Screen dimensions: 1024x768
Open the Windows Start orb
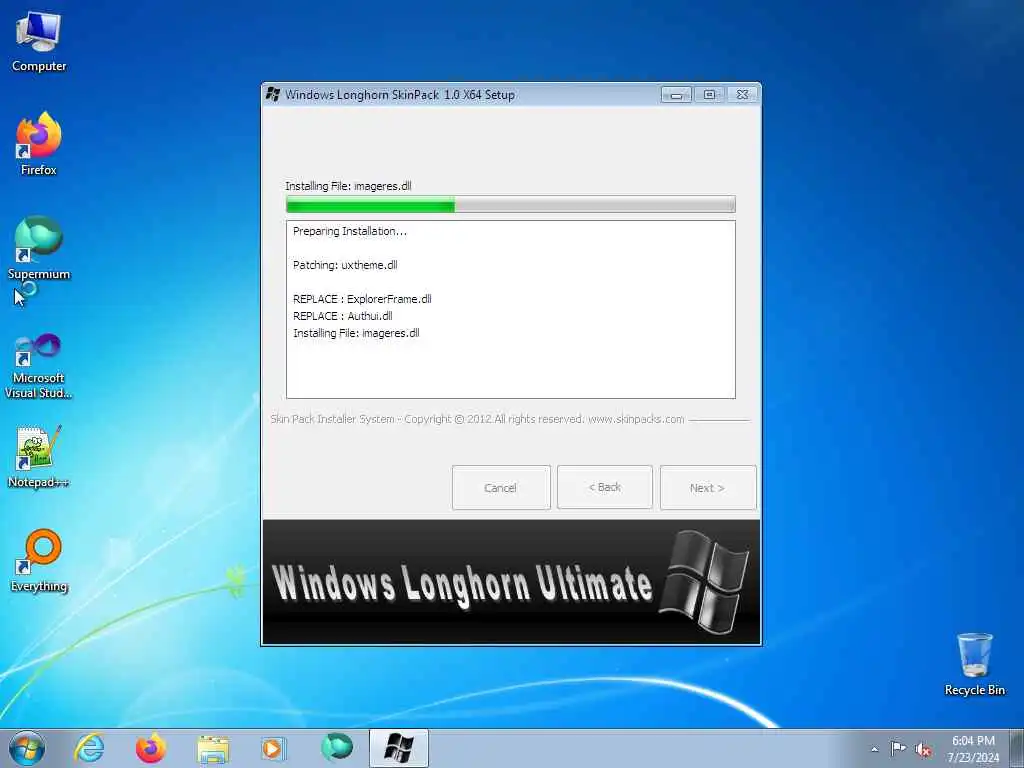[27, 748]
